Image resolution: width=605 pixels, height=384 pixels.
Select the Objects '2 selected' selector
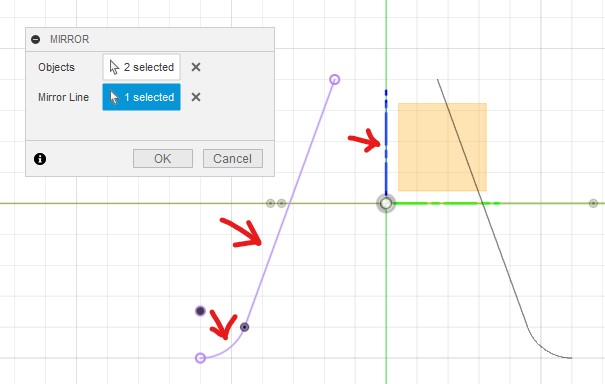(x=141, y=67)
